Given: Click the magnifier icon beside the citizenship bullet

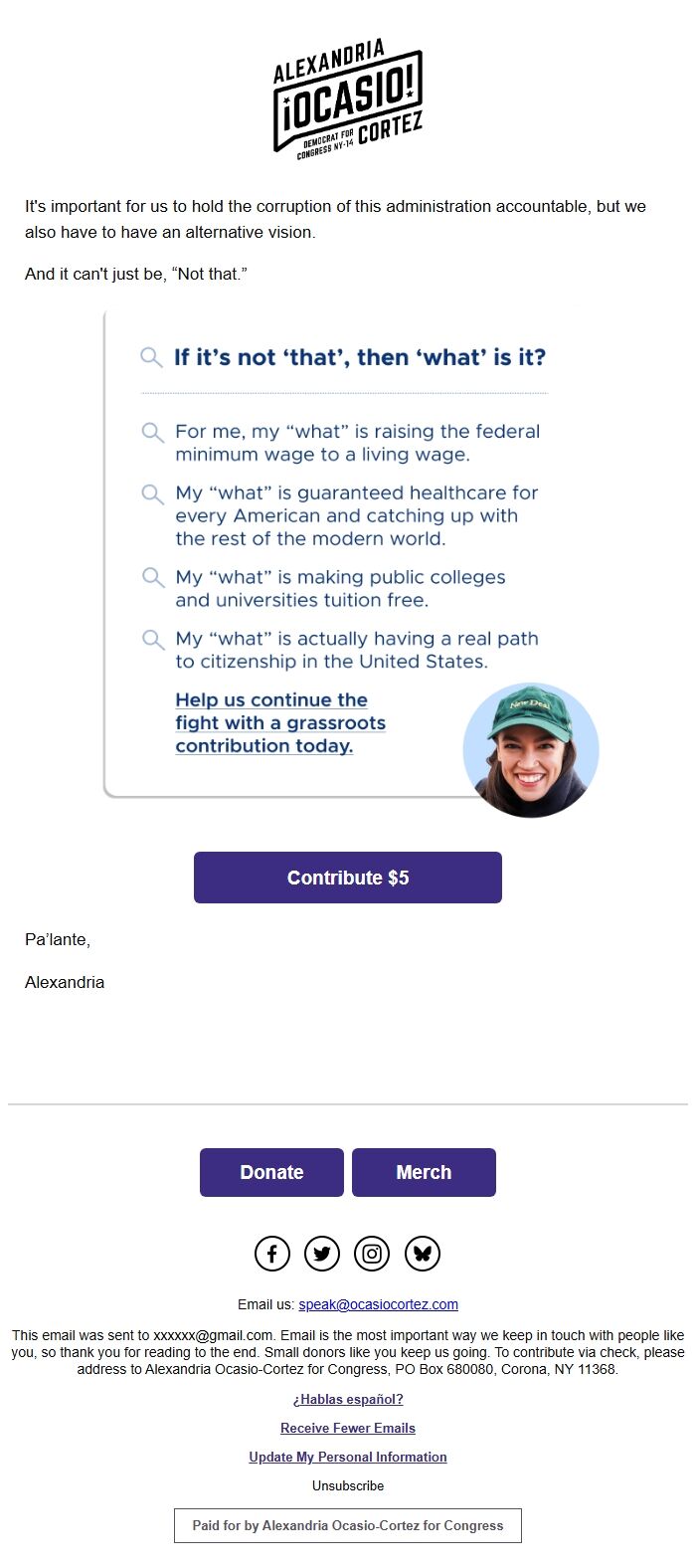Looking at the screenshot, I should (152, 639).
